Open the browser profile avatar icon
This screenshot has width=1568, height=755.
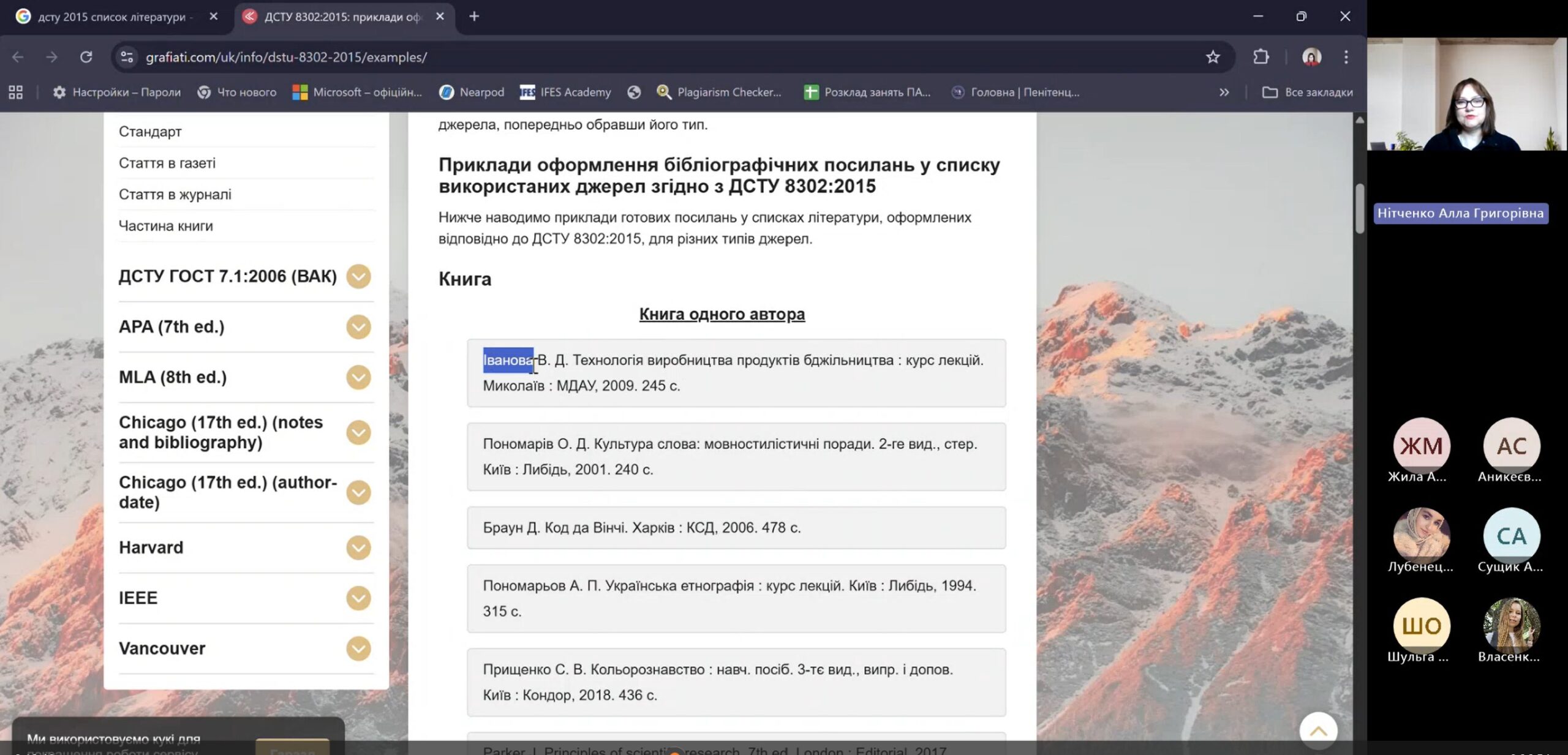(x=1311, y=57)
